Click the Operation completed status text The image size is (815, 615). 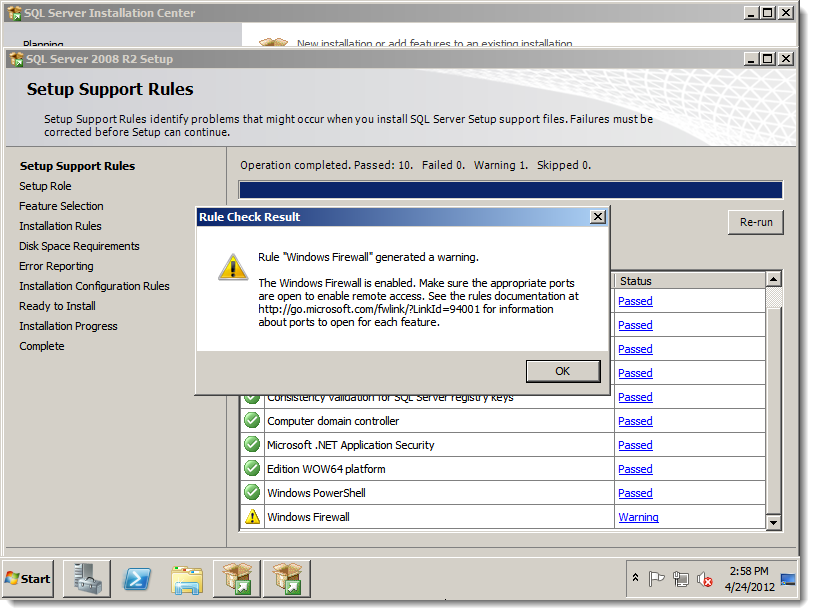click(415, 165)
